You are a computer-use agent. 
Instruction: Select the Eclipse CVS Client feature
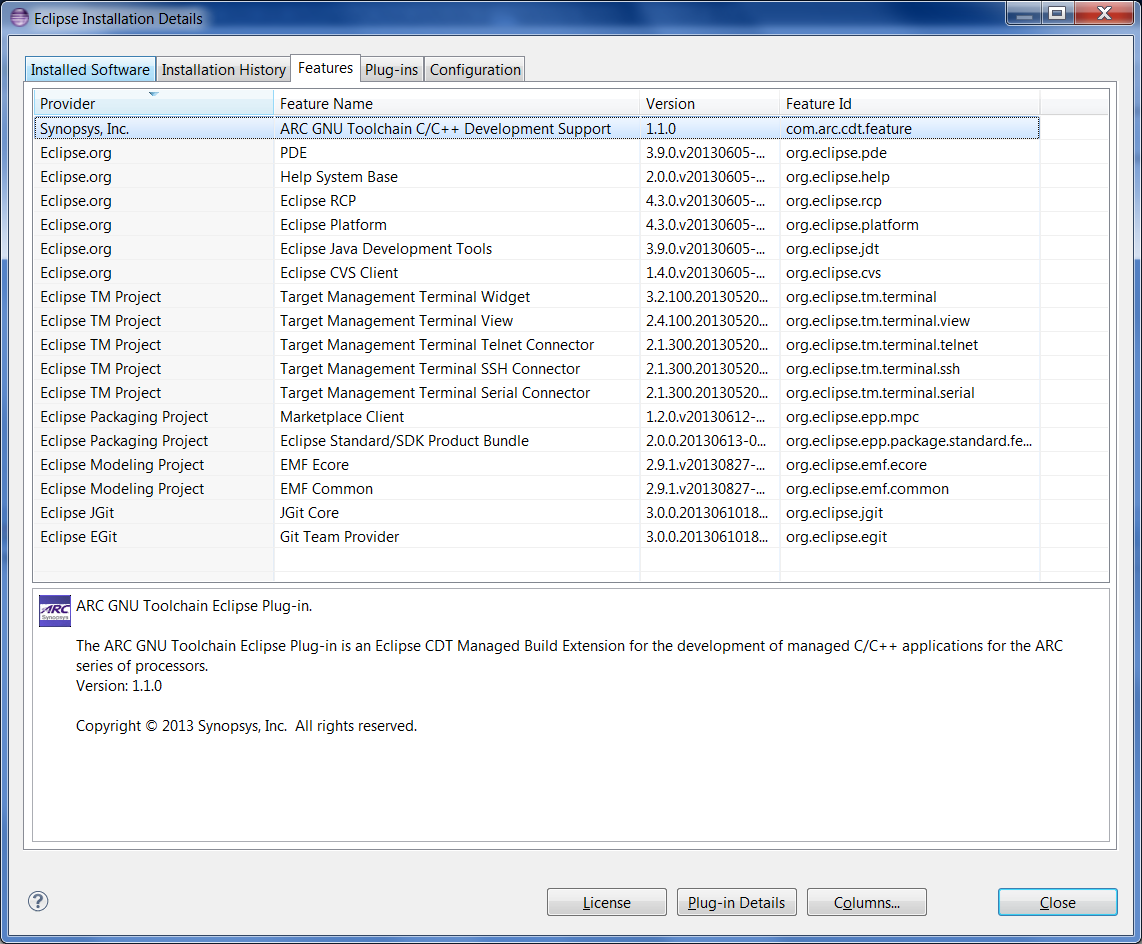[339, 273]
